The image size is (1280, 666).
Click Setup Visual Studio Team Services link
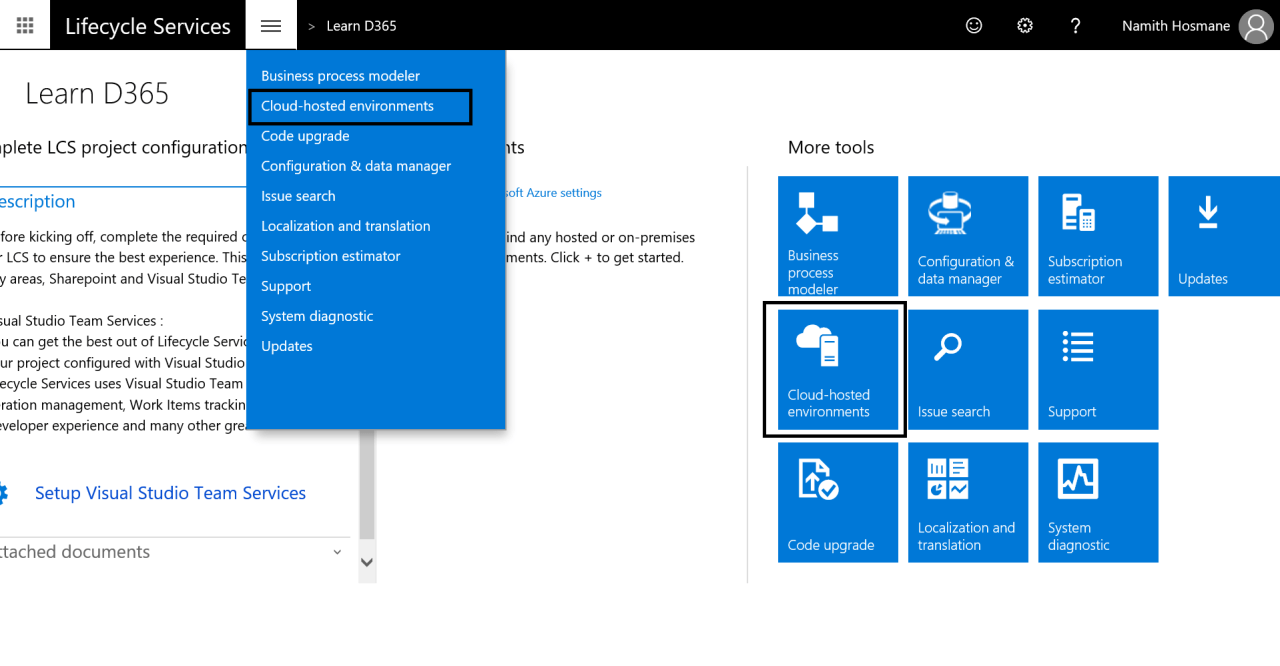[x=170, y=492]
